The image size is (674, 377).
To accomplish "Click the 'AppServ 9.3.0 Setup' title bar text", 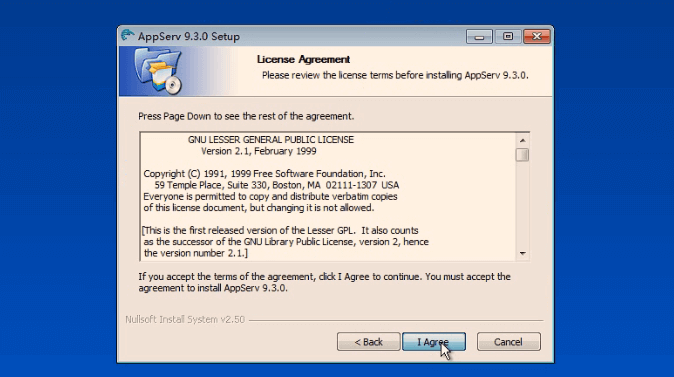I will pos(189,37).
